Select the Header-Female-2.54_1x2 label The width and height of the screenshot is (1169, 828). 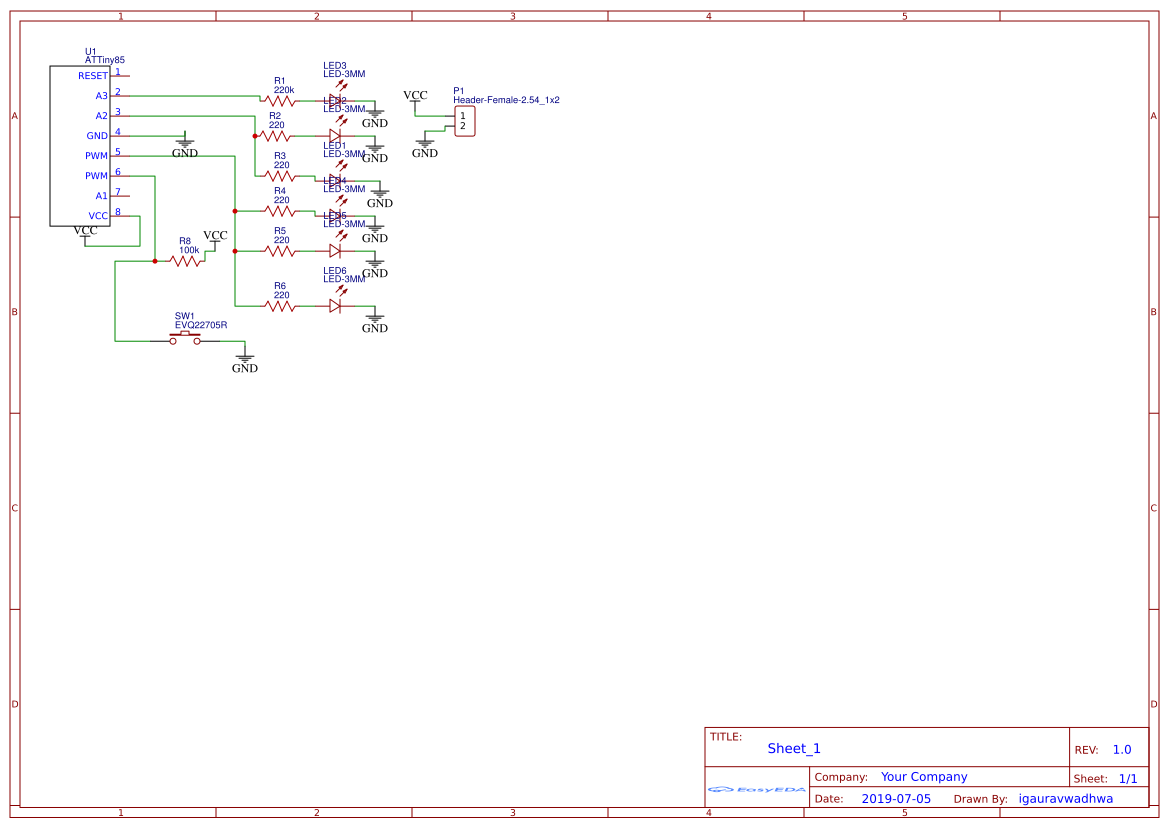(506, 101)
